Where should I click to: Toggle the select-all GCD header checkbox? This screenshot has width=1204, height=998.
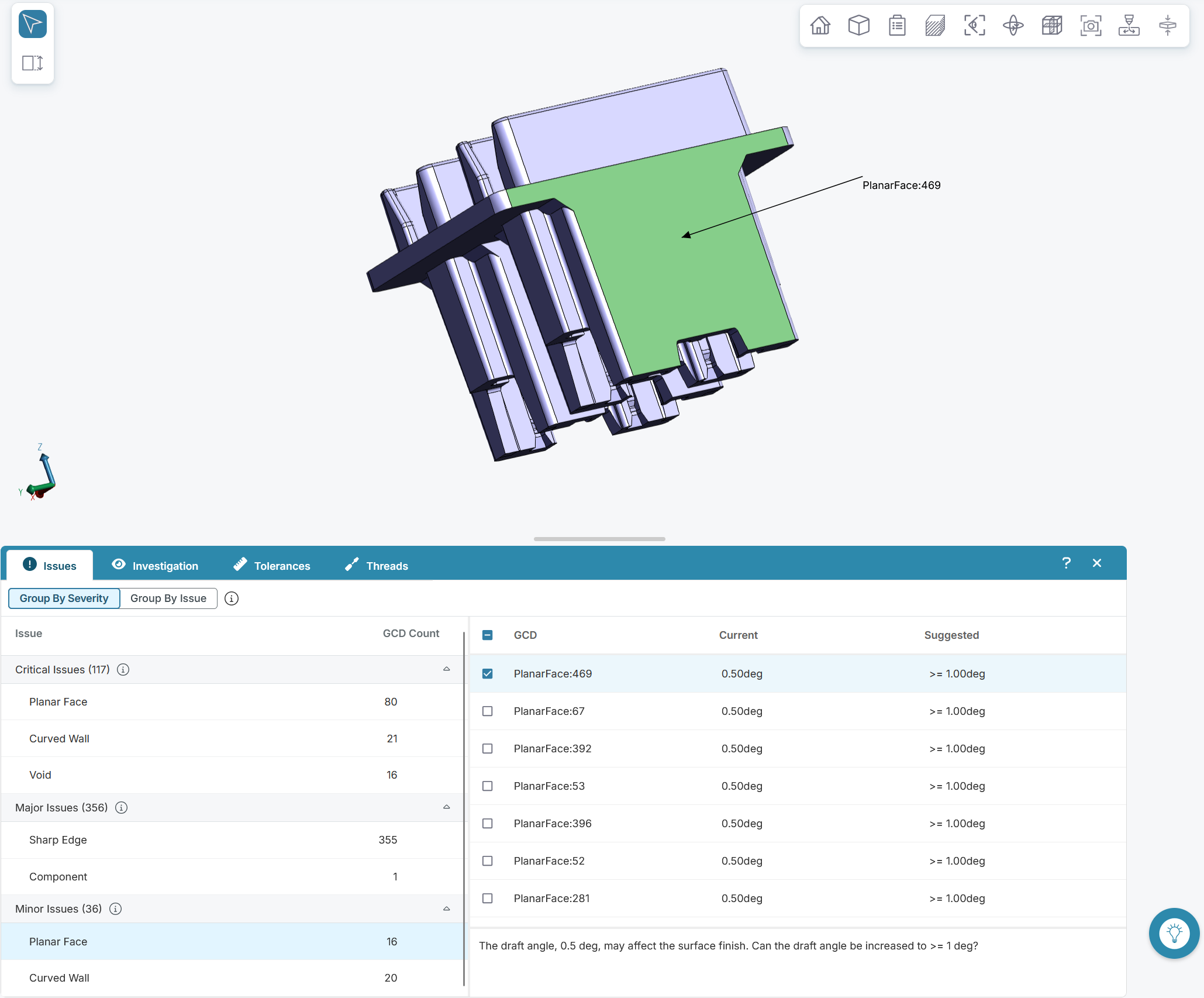pos(488,635)
